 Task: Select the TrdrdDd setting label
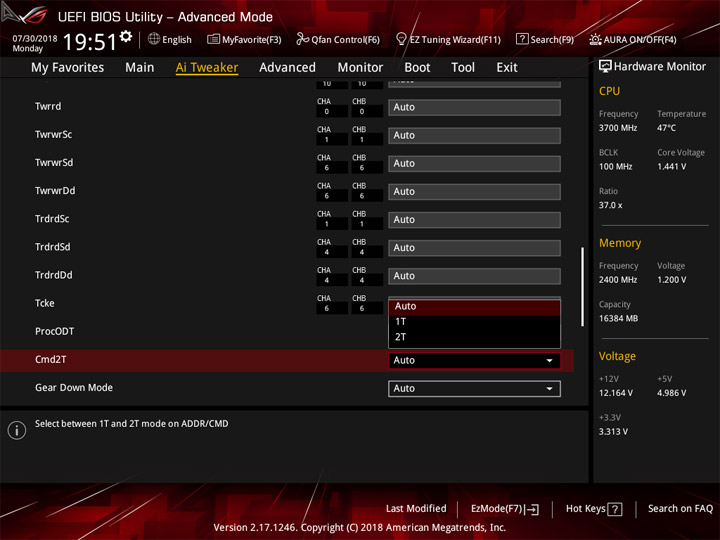tap(53, 275)
